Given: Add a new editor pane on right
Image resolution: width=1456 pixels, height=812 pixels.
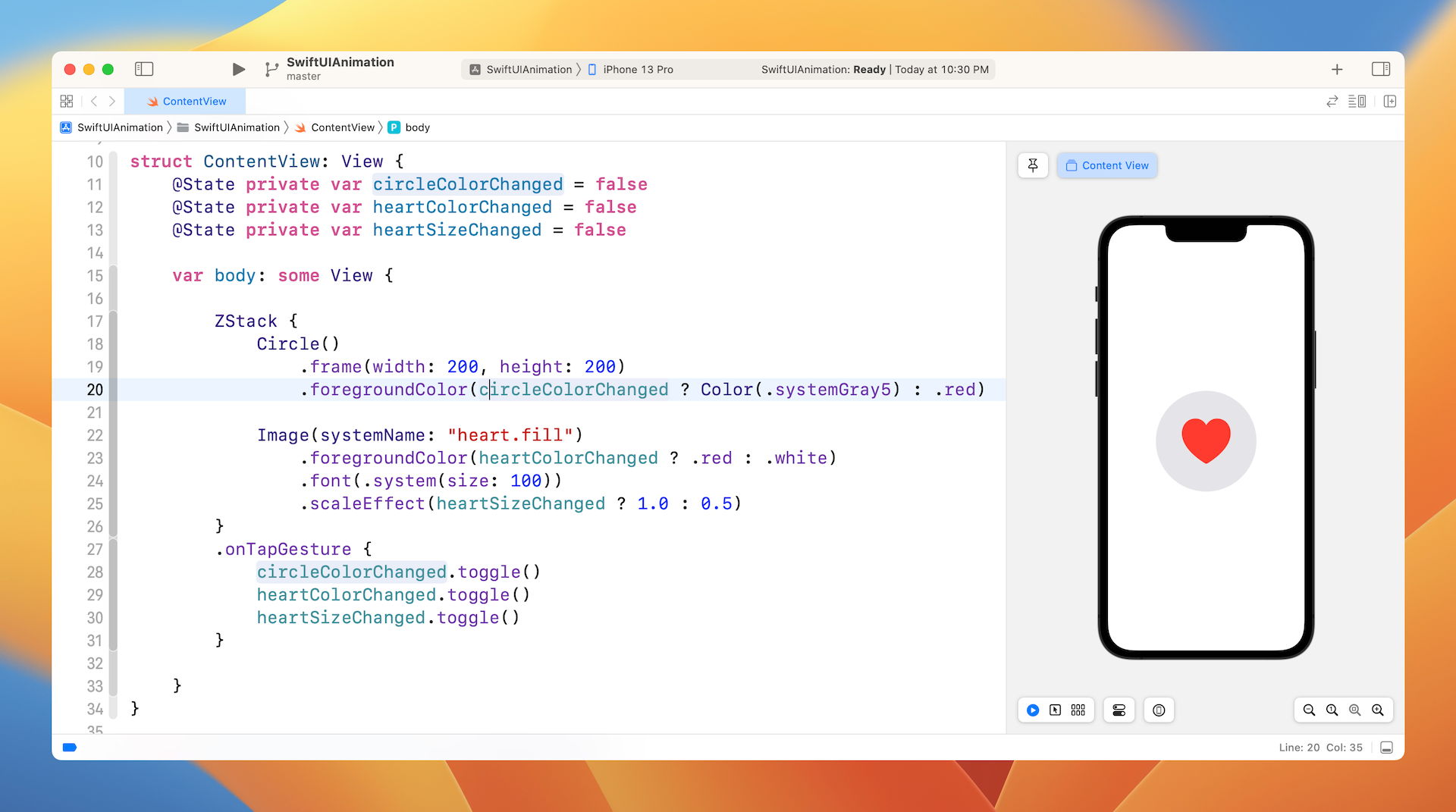Looking at the screenshot, I should 1390,102.
